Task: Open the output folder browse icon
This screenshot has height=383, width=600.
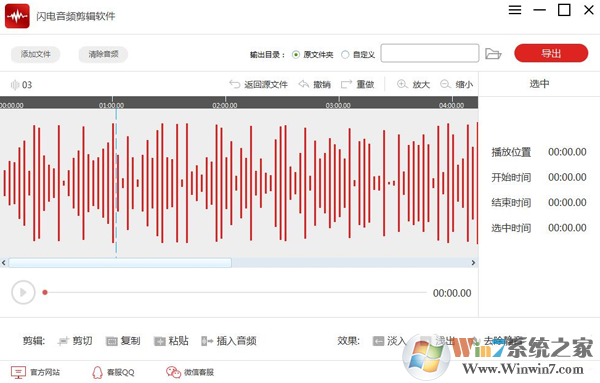Action: coord(493,54)
